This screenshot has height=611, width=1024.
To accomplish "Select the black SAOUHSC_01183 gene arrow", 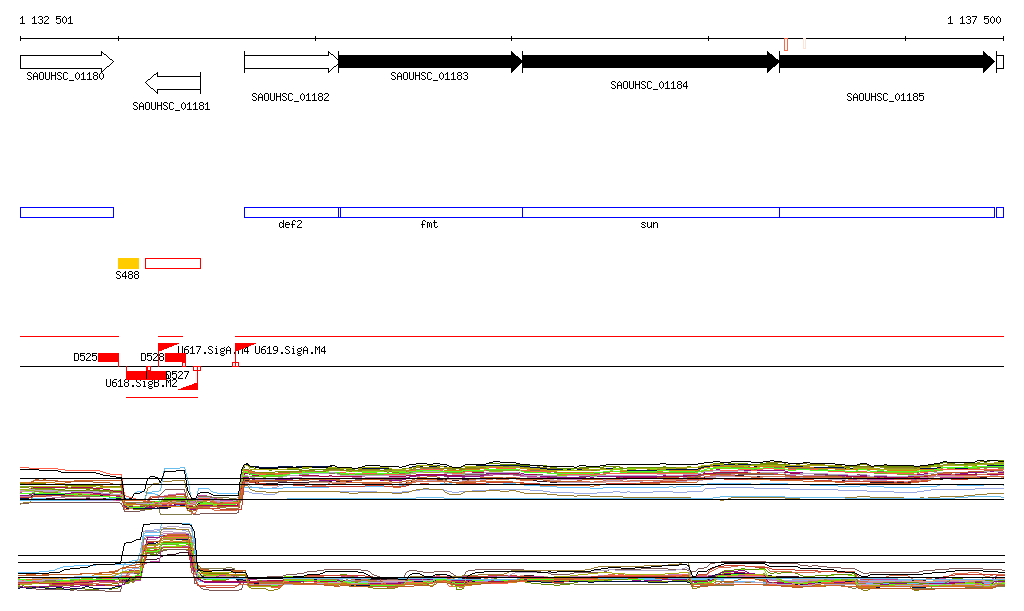I will tap(430, 62).
